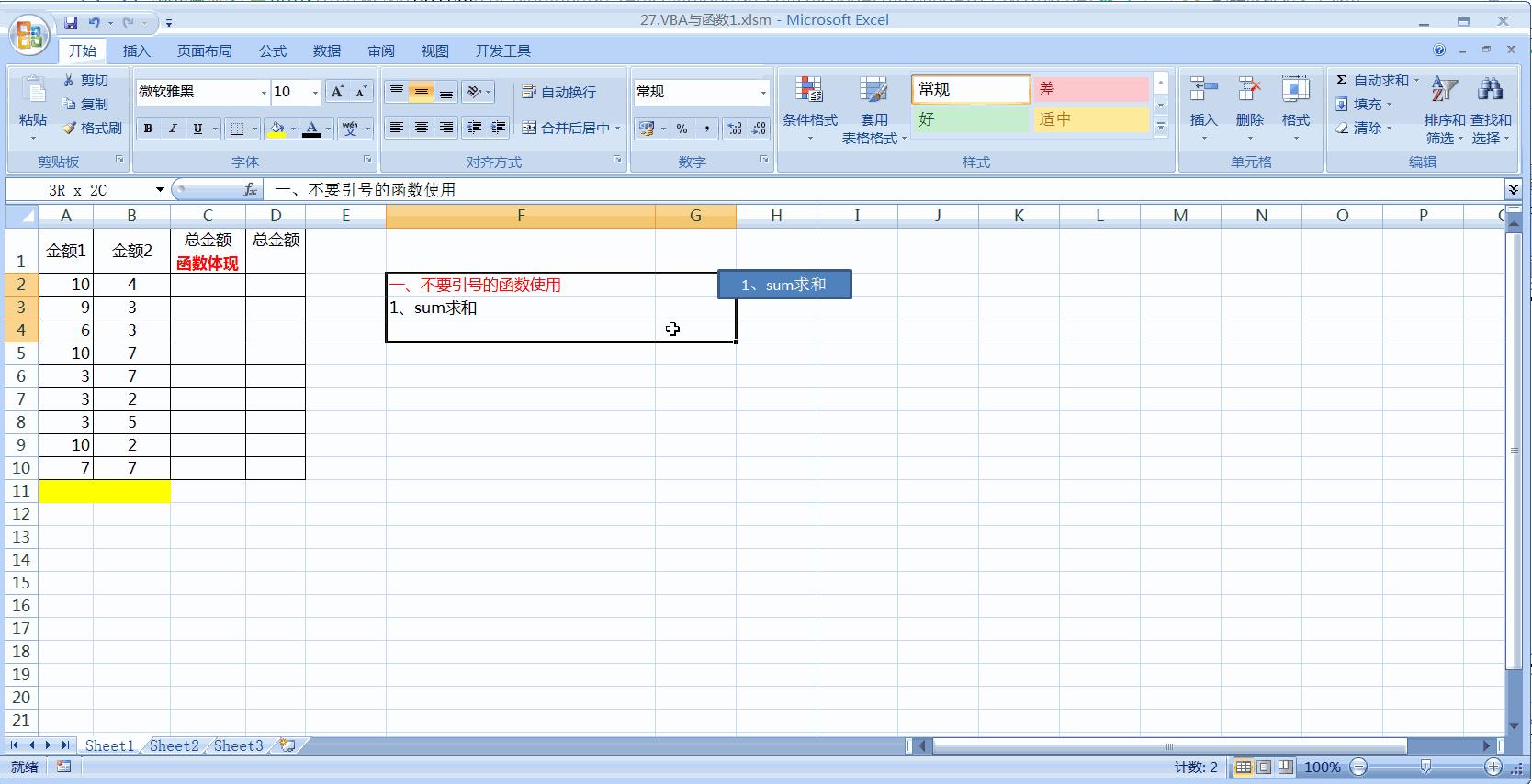
Task: Toggle middle vertical alignment
Action: 422,92
